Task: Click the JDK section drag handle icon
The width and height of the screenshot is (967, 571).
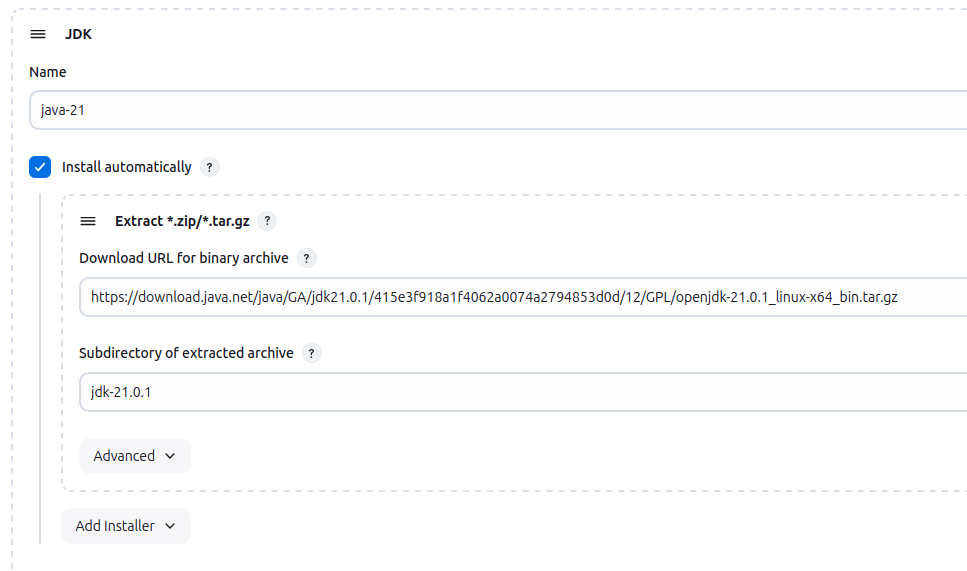Action: coord(38,34)
